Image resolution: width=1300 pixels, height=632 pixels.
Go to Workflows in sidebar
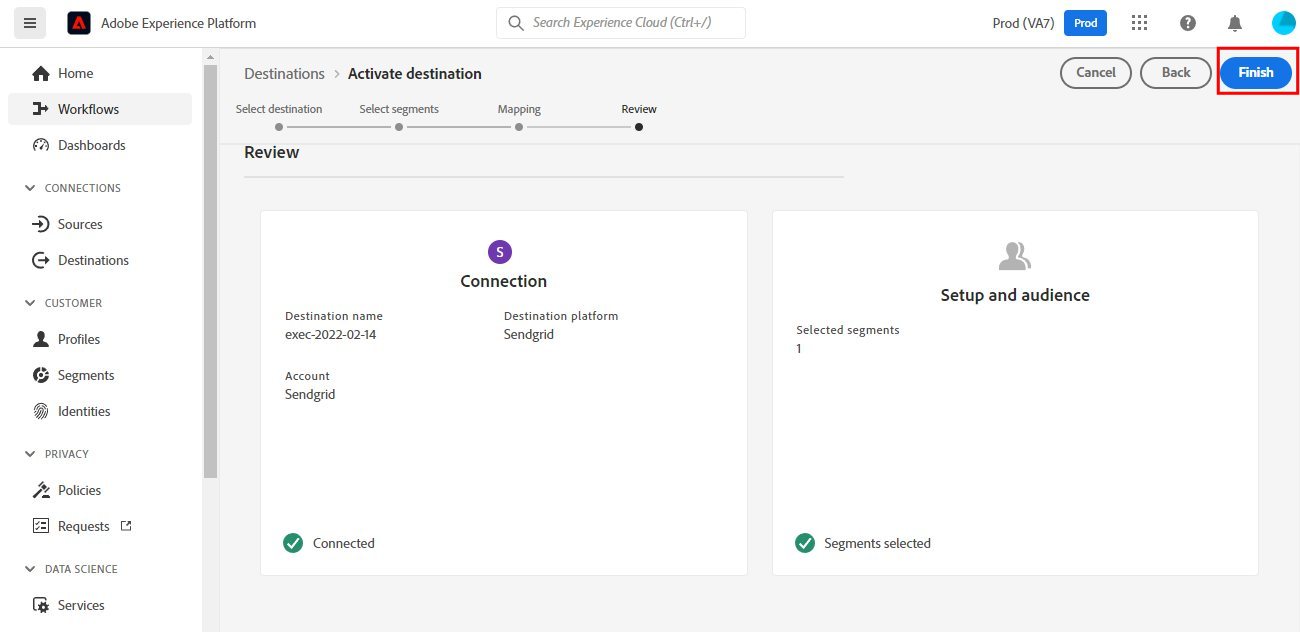point(88,109)
